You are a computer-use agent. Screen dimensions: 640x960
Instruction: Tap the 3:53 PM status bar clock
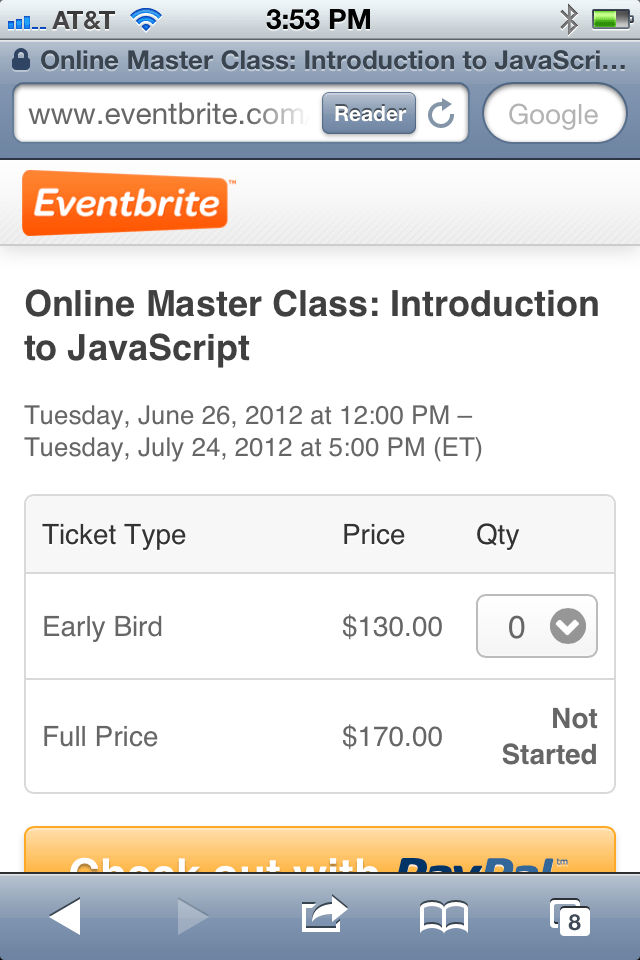pos(318,19)
